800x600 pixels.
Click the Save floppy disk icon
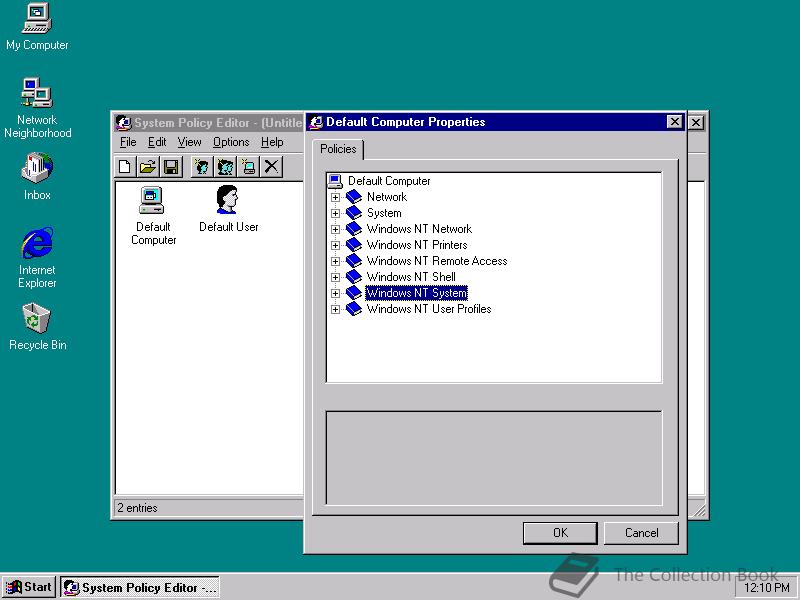point(171,167)
